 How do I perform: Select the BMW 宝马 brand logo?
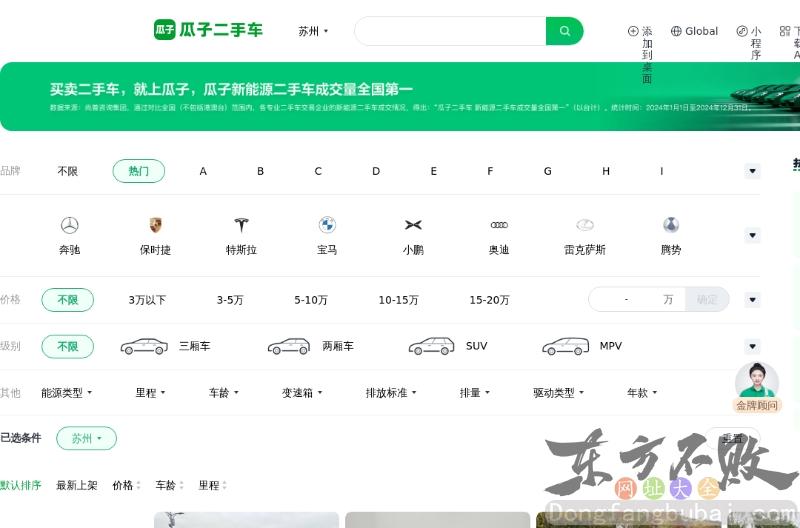point(327,225)
